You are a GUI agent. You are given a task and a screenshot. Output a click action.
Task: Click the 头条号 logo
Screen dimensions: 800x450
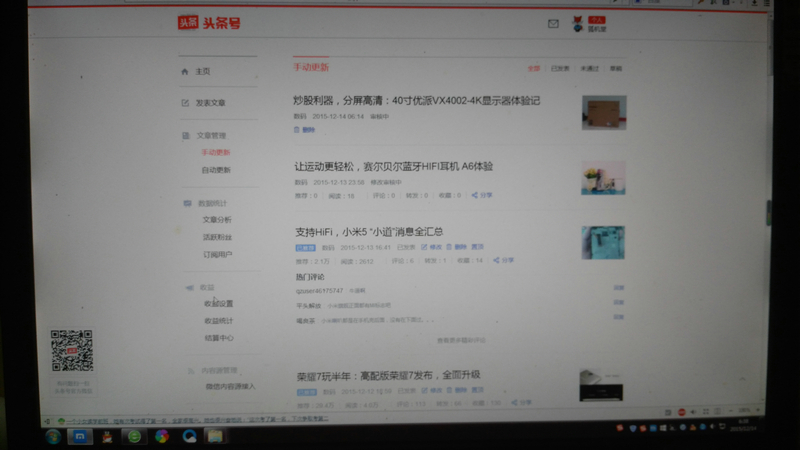[x=209, y=22]
